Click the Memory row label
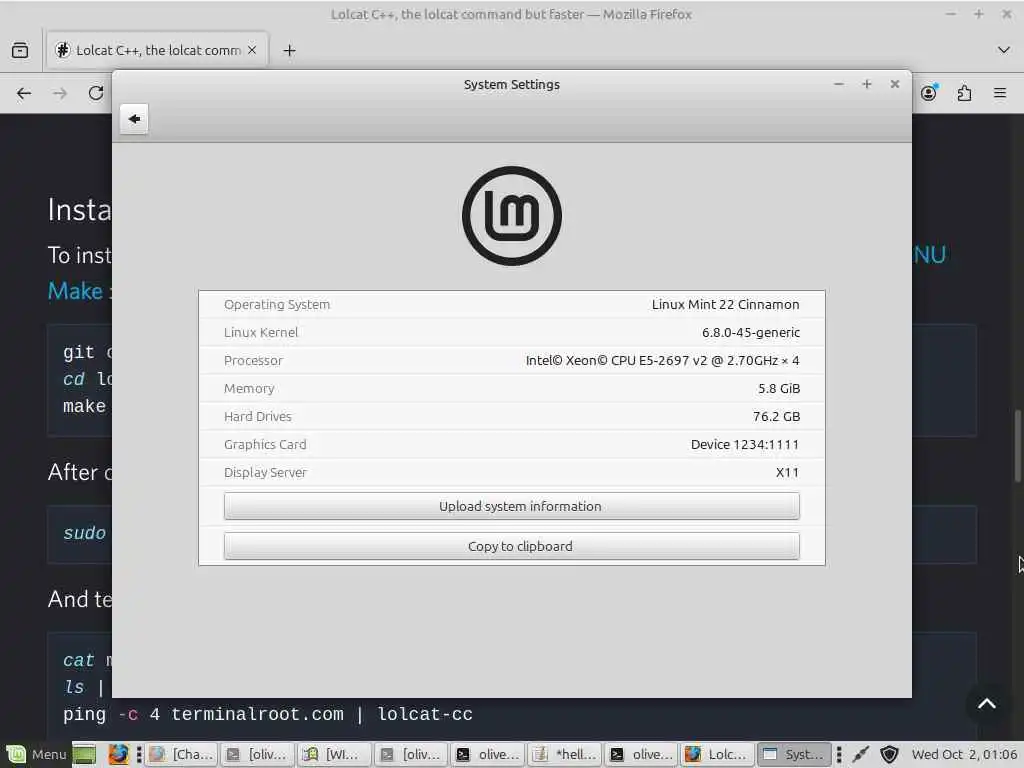 [249, 389]
